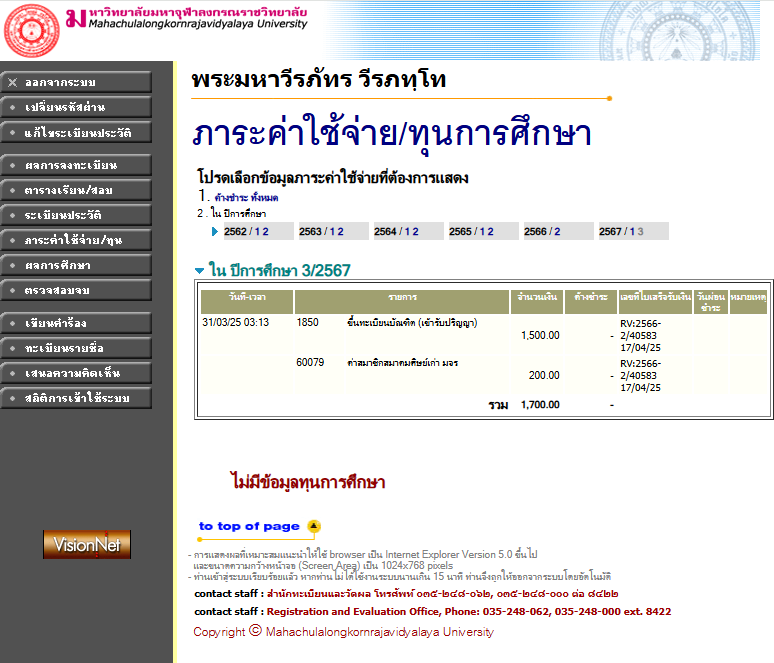Click the up arrow icon beside 'to top of page'

pyautogui.click(x=313, y=526)
